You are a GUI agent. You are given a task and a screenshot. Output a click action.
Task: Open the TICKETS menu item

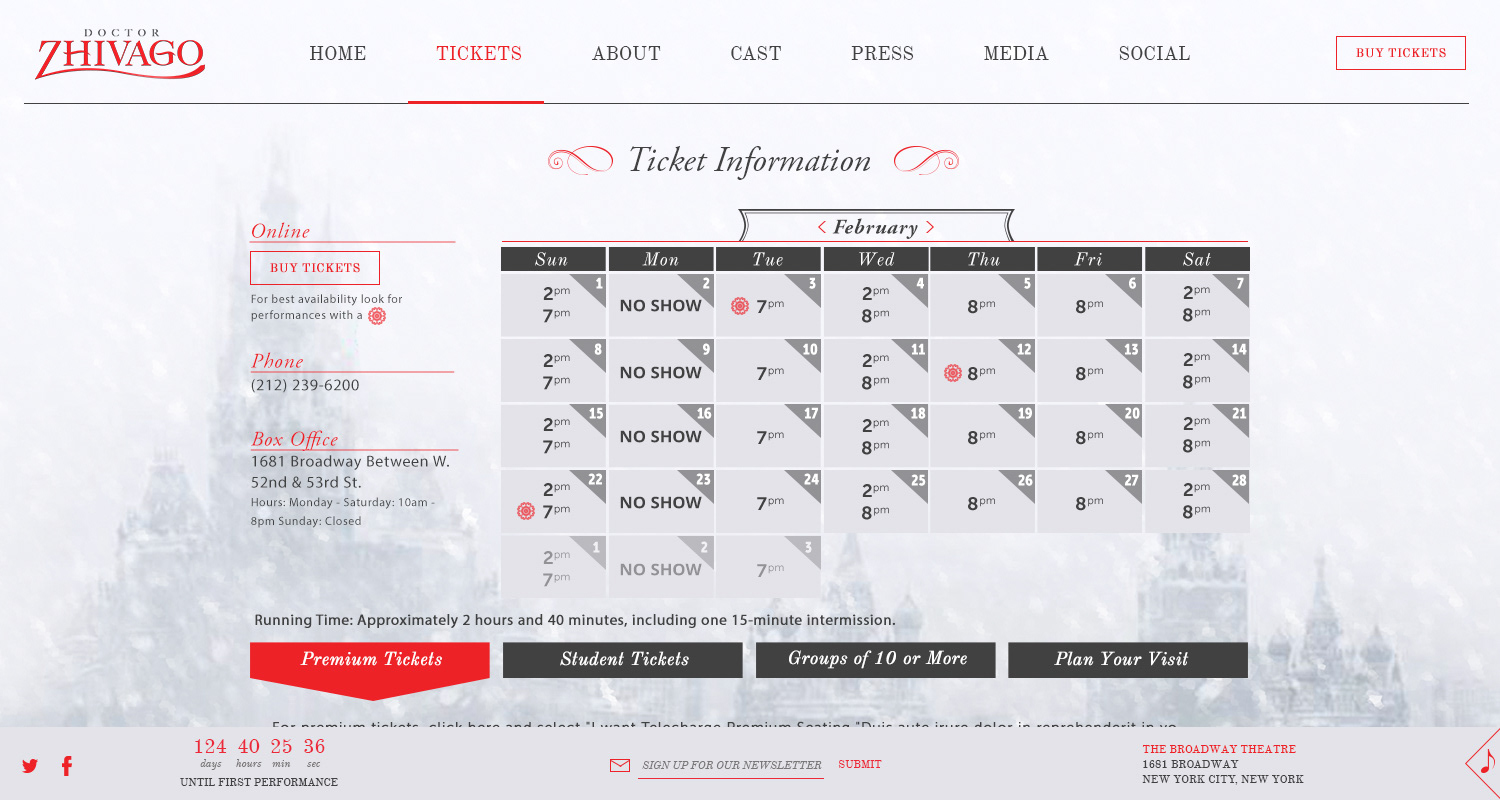(479, 54)
